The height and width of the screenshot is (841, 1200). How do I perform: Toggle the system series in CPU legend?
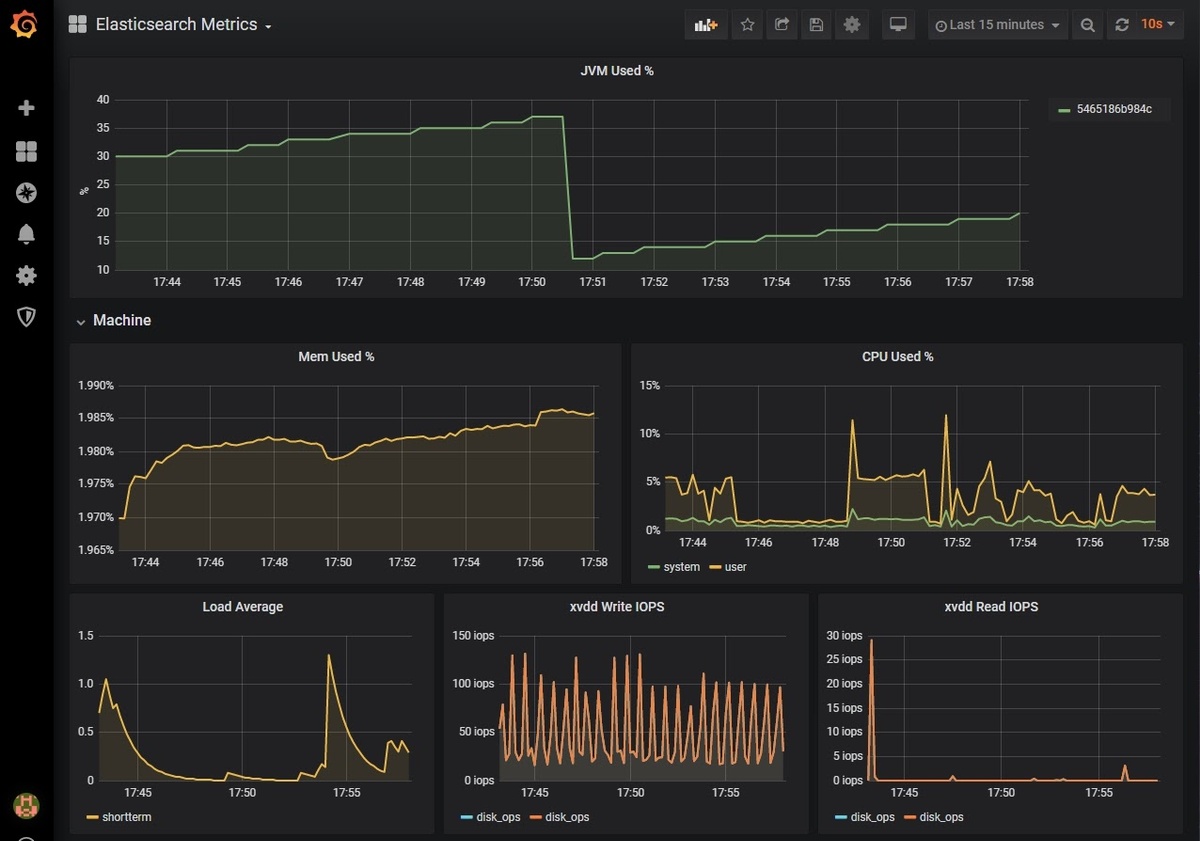pos(681,567)
